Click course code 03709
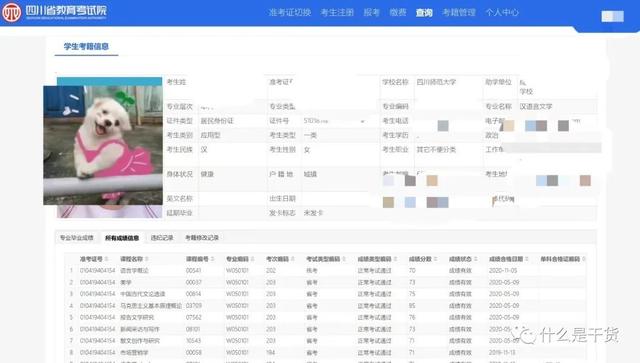 [193, 306]
